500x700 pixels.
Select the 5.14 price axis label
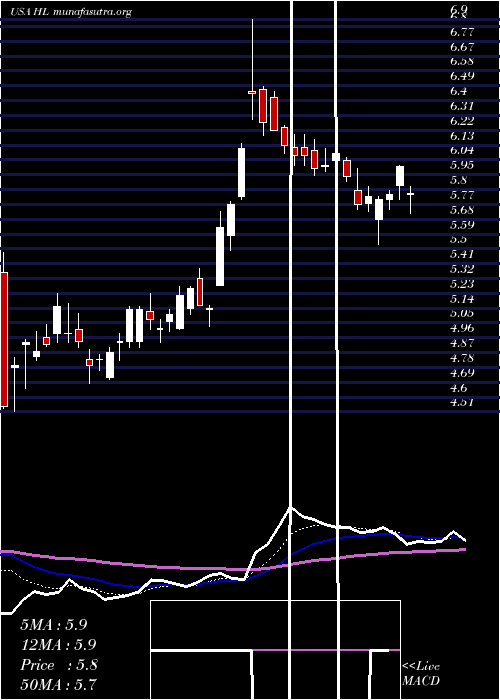tap(462, 299)
